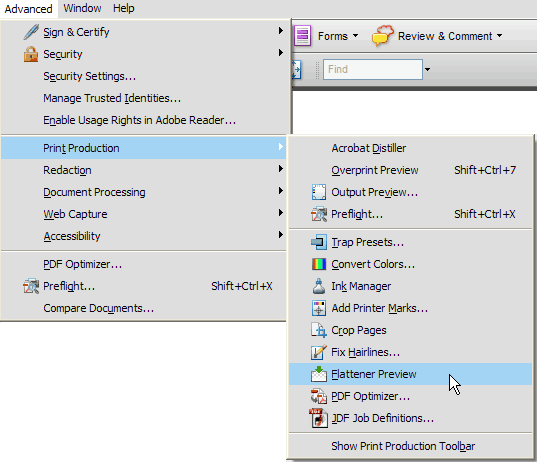Open the Window menu
Image resolution: width=537 pixels, height=462 pixels.
[x=82, y=8]
